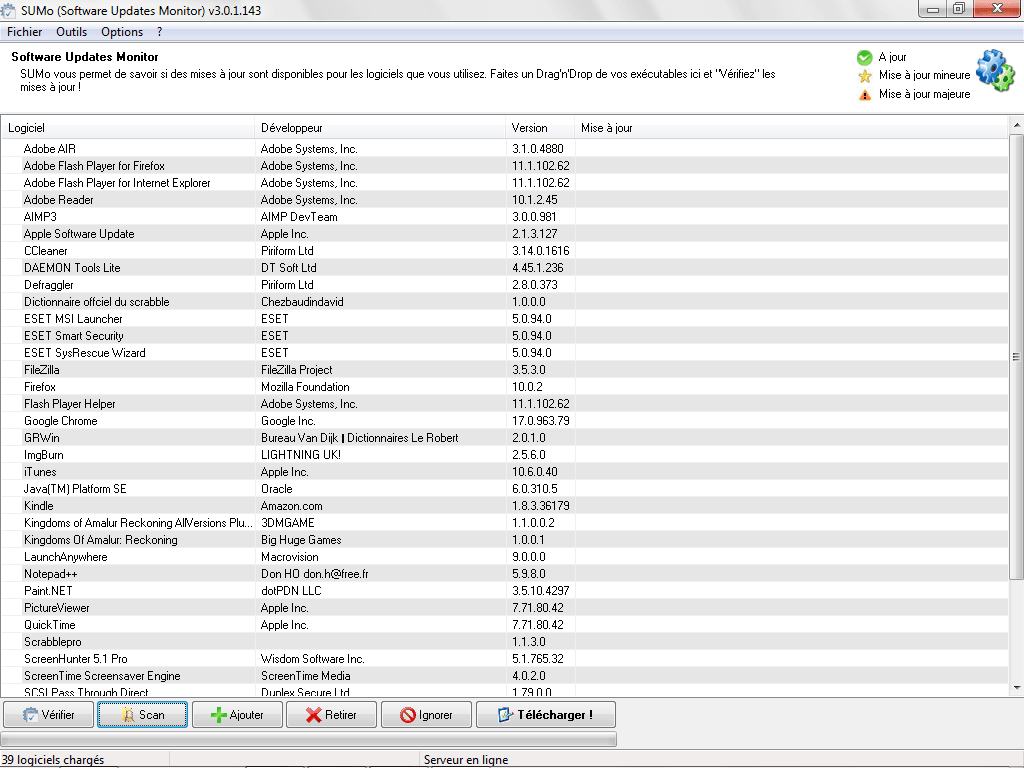The width and height of the screenshot is (1024, 768).
Task: Open the Outils menu
Action: click(x=72, y=32)
